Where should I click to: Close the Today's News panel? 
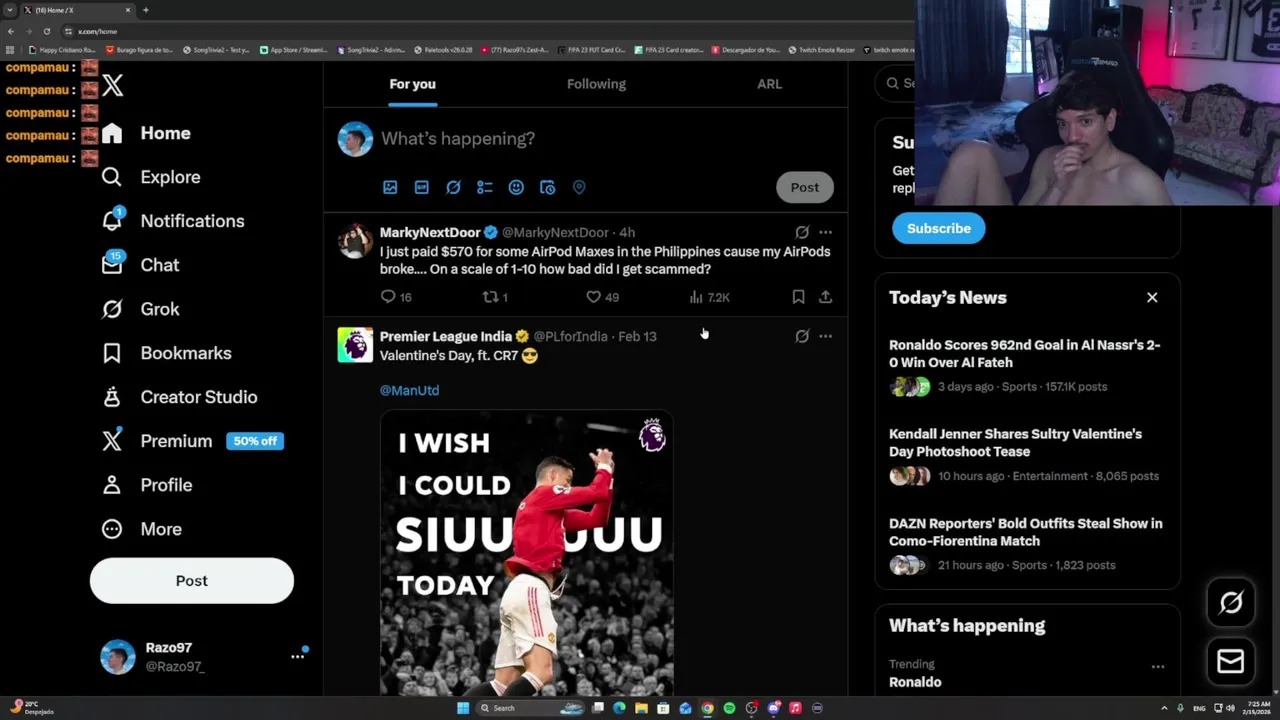coord(1152,297)
